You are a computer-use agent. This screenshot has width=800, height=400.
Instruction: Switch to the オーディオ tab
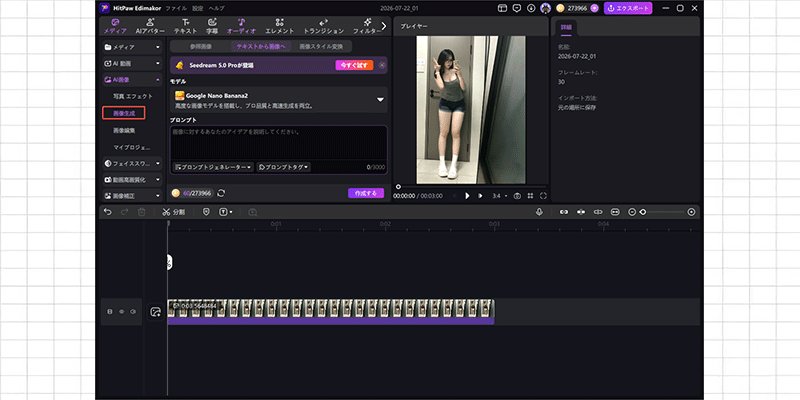[242, 26]
